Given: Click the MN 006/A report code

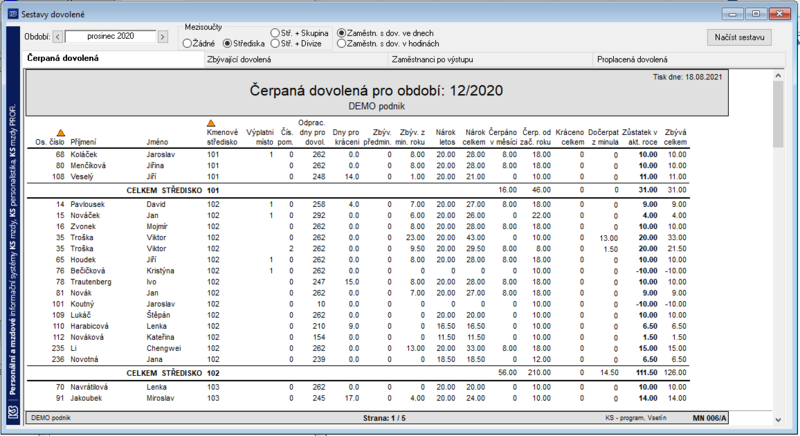Looking at the screenshot, I should [x=709, y=418].
